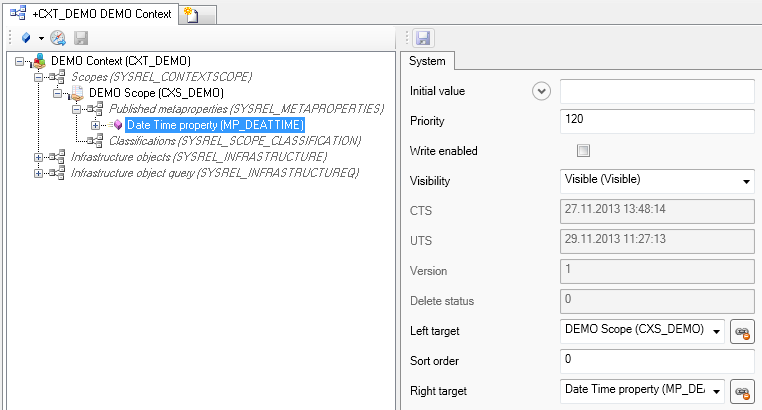Click the round chevron beside Initial value
The image size is (762, 410).
[542, 91]
